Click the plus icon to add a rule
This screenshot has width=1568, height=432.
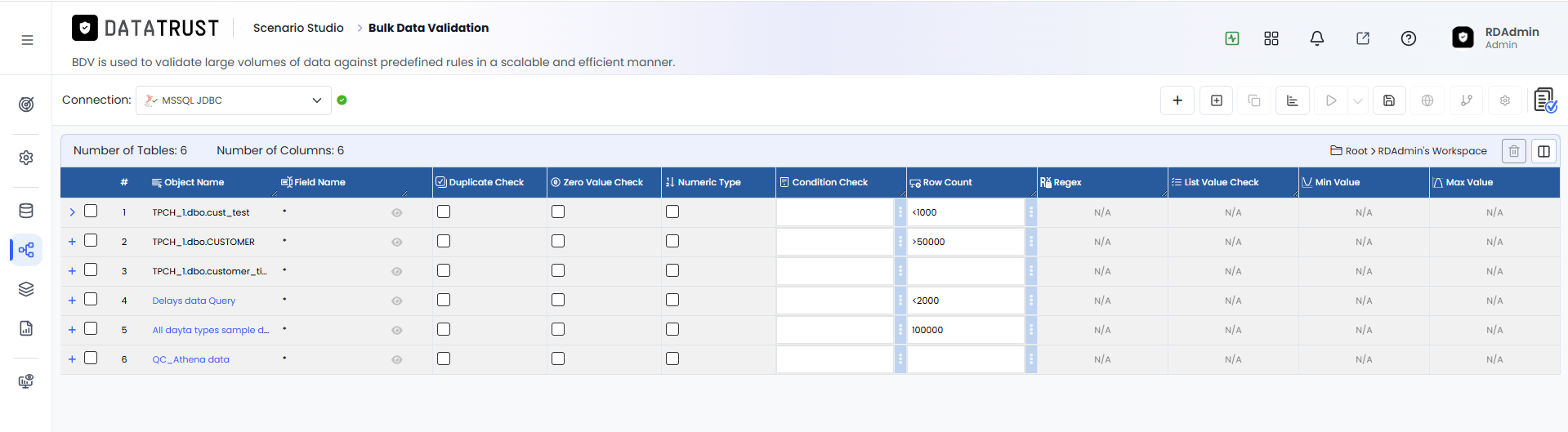[1177, 100]
